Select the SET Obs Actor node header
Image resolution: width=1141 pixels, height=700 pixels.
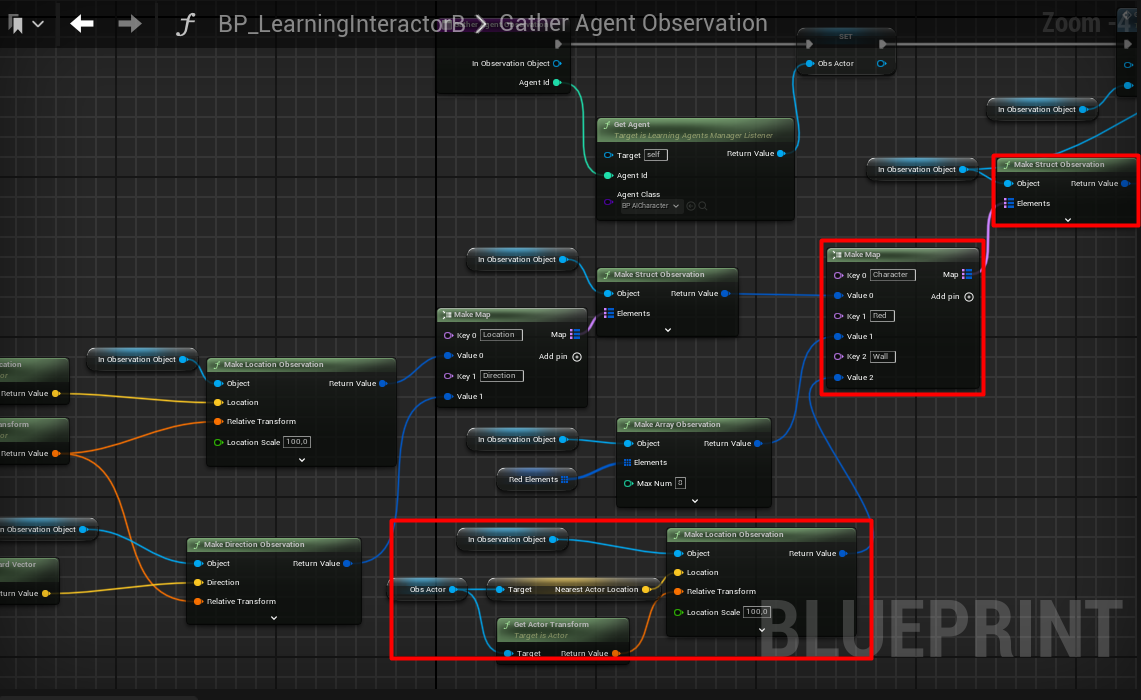[846, 36]
